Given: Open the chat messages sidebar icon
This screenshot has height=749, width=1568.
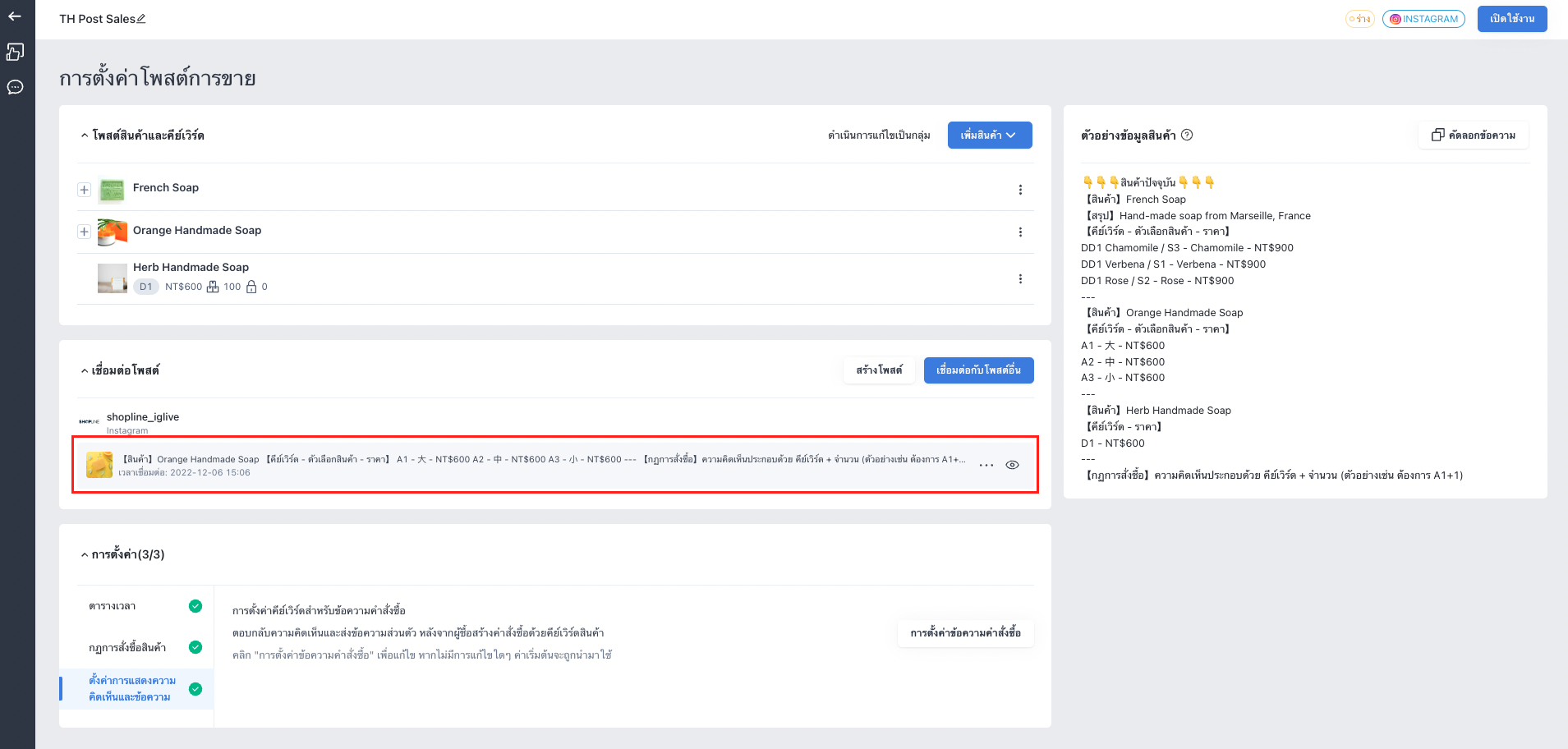Looking at the screenshot, I should coord(15,87).
